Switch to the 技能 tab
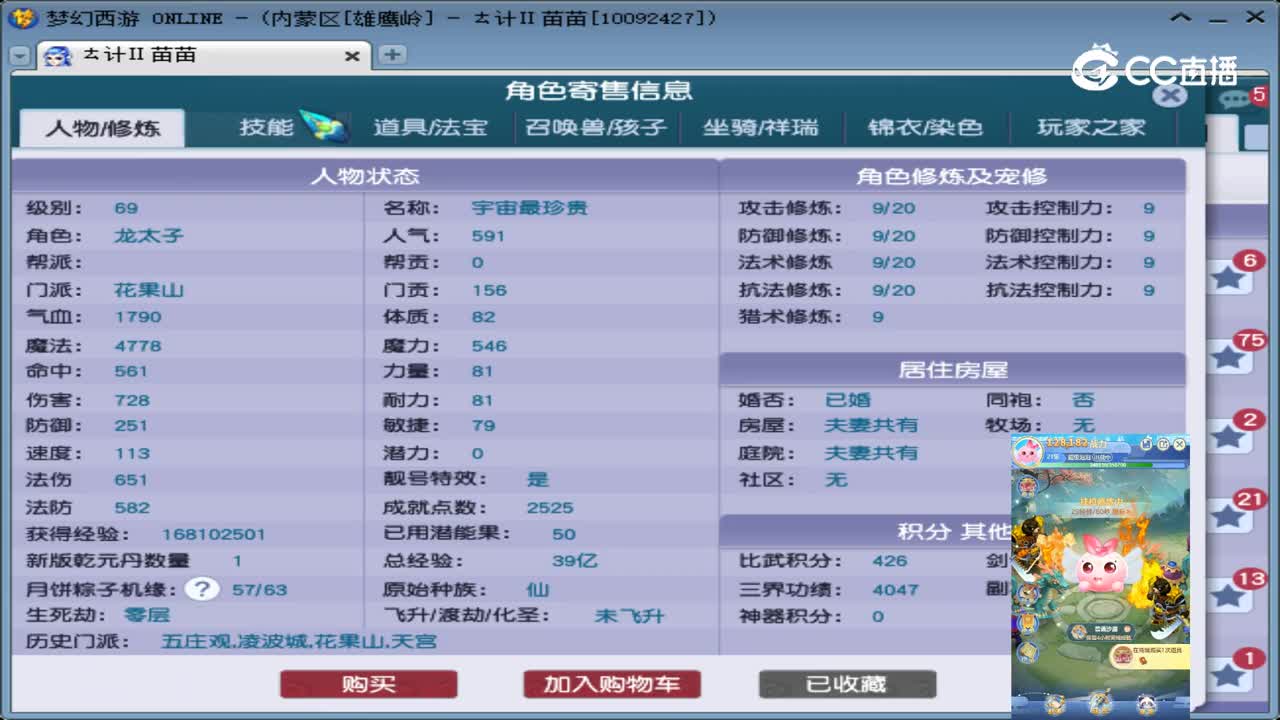The height and width of the screenshot is (720, 1280). click(267, 127)
